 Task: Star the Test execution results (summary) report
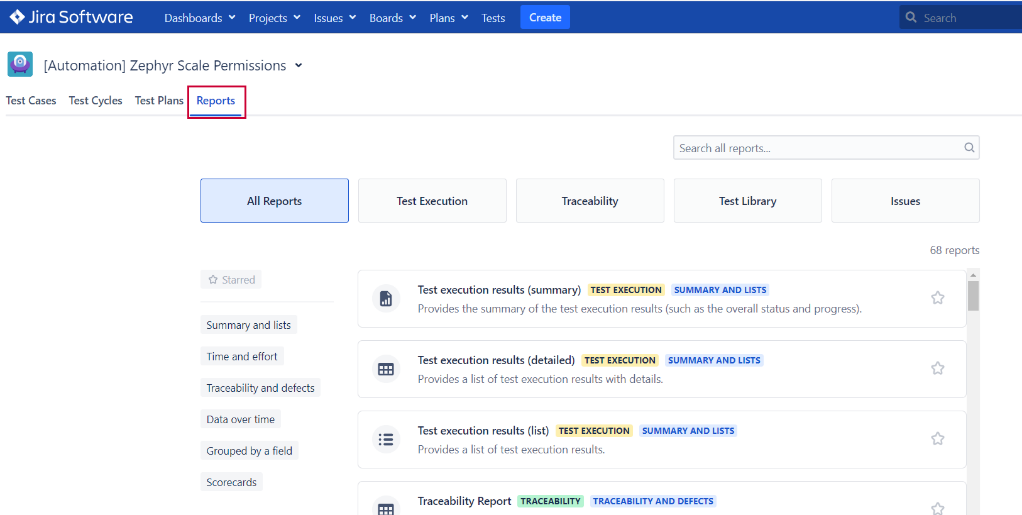[937, 298]
